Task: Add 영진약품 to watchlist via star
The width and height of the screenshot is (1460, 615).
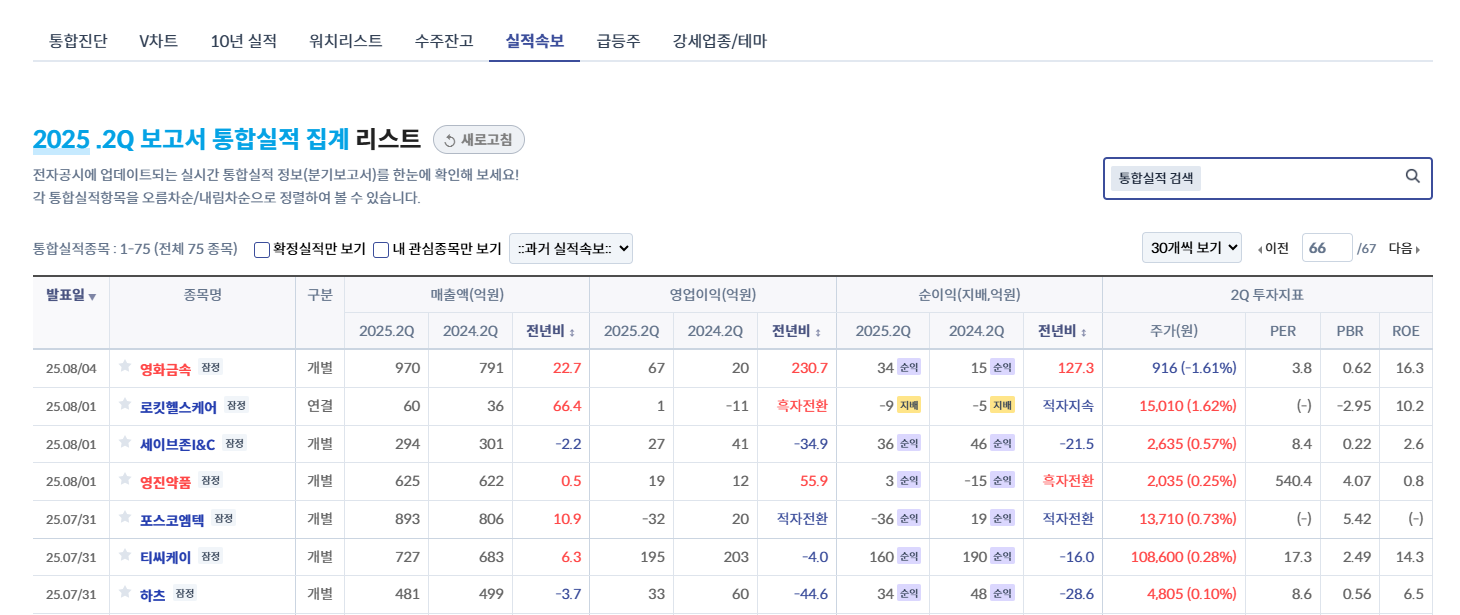Action: 125,480
